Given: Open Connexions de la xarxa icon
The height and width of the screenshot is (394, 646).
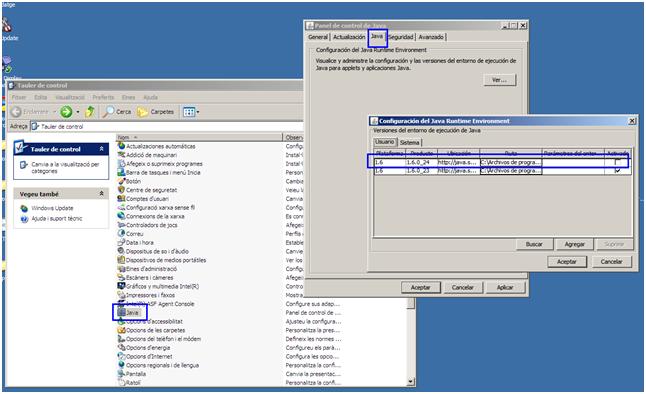Looking at the screenshot, I should 121,216.
